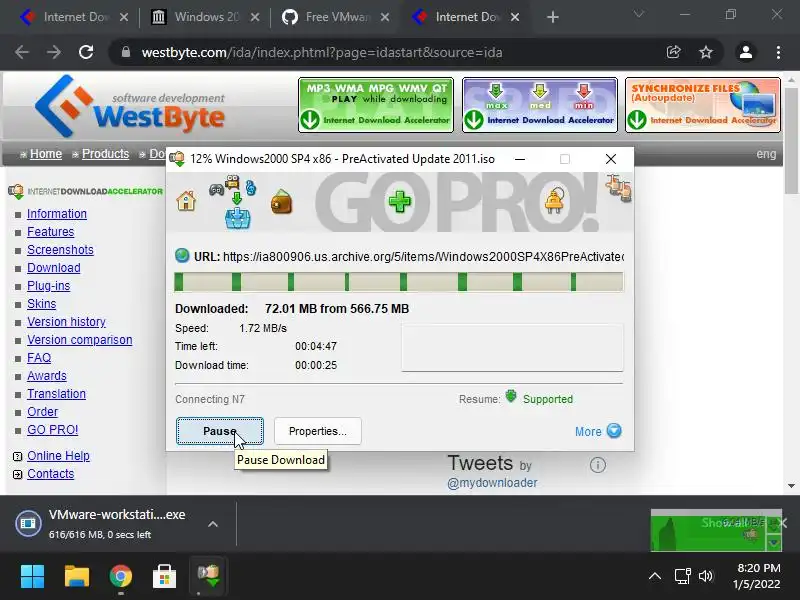Open Online Help link
This screenshot has width=800, height=600.
(58, 456)
